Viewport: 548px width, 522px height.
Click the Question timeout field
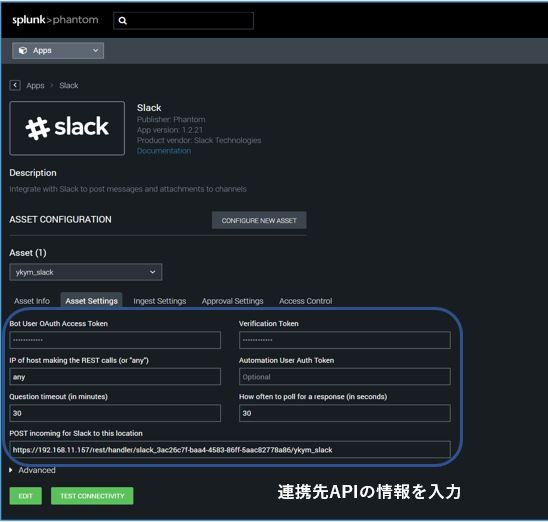click(115, 413)
